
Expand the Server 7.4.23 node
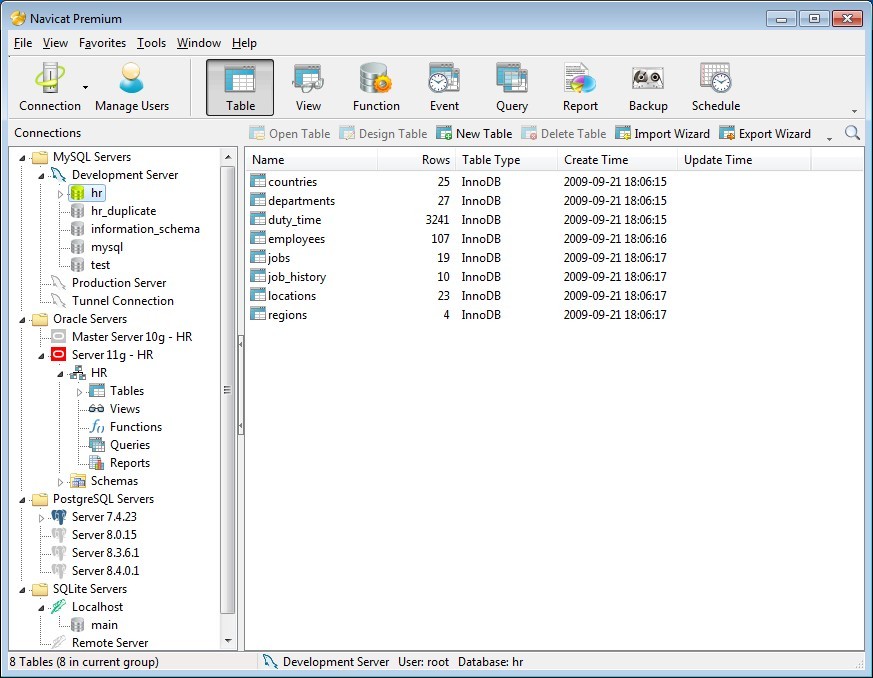pos(41,518)
